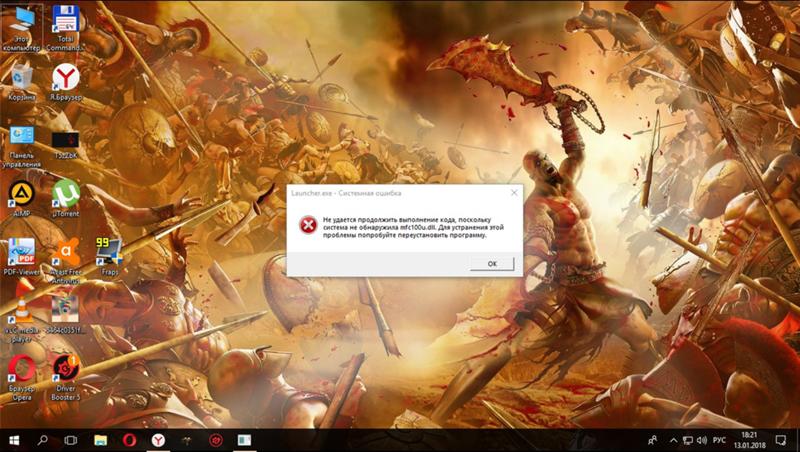This screenshot has height=452, width=800.
Task: Select the VLC media player shortcut
Action: 21,319
